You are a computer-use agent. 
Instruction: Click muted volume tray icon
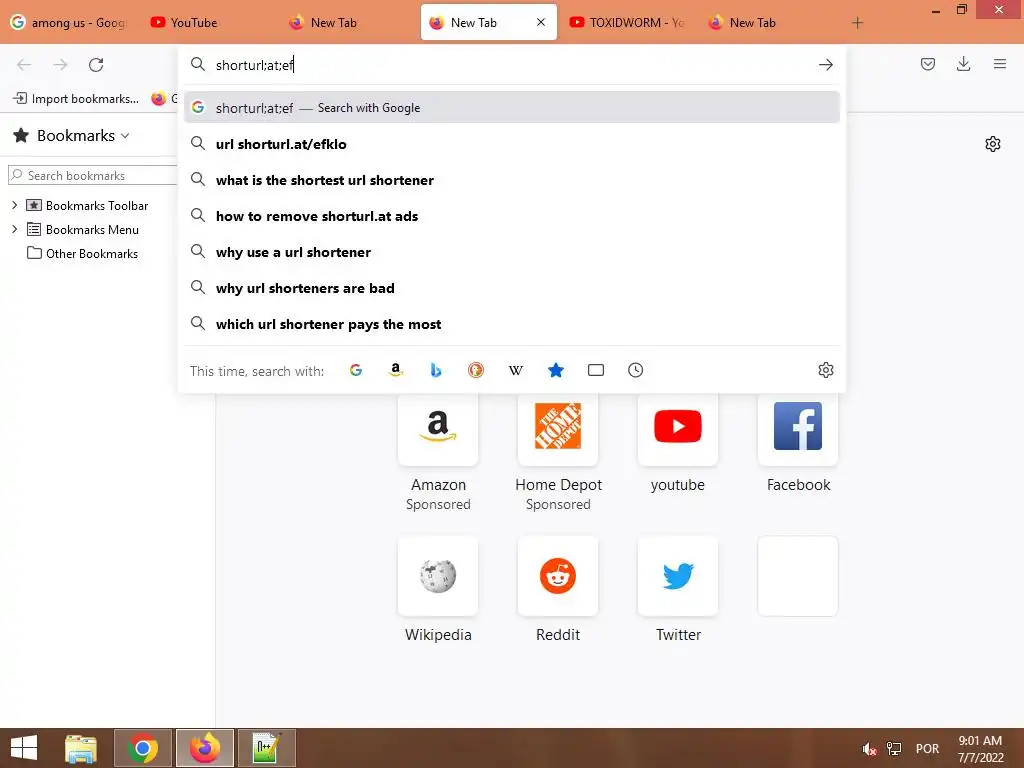pos(869,748)
